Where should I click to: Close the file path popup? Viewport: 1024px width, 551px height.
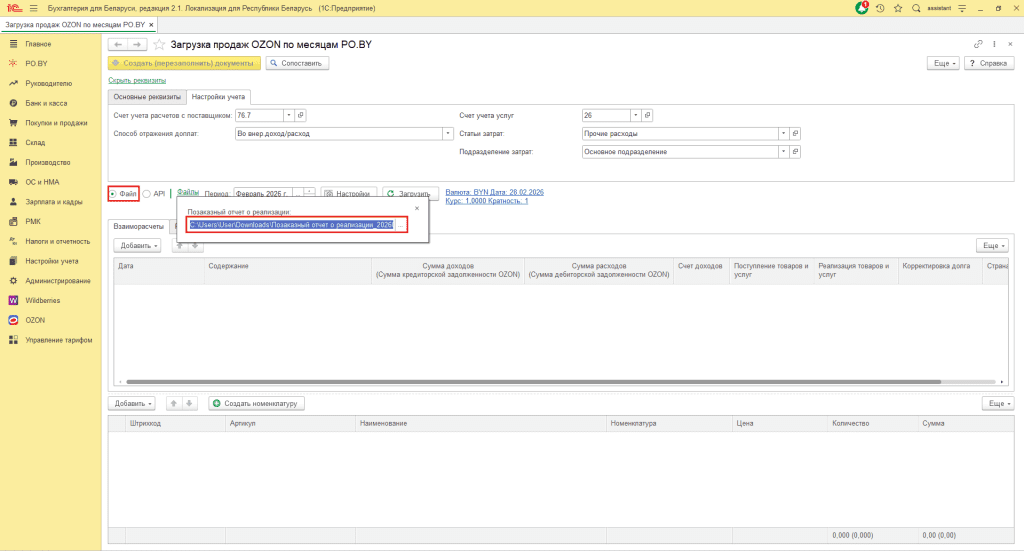(417, 208)
